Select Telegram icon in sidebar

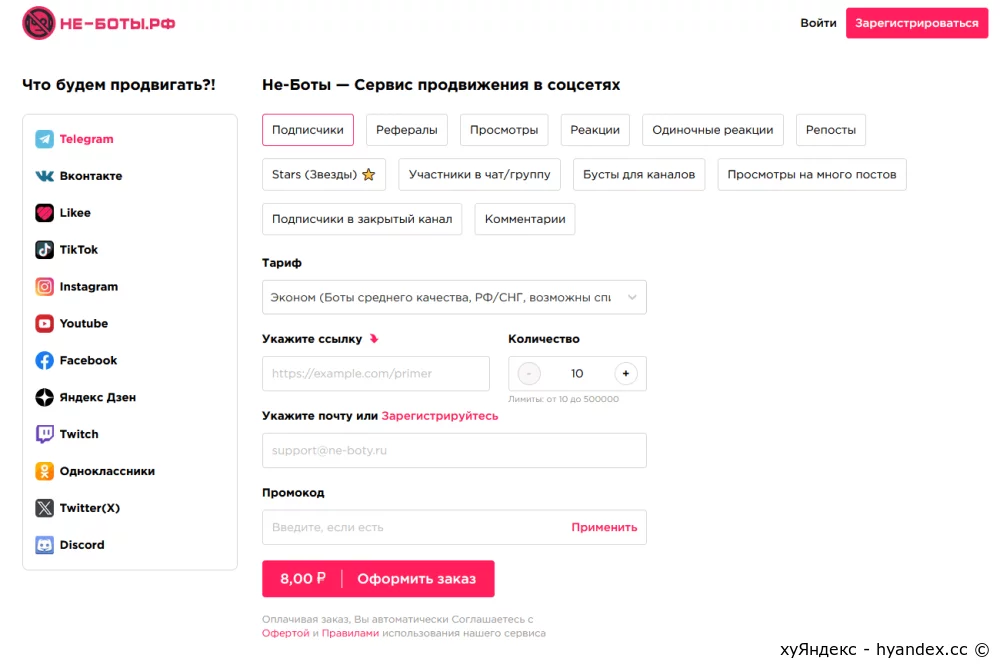coord(44,138)
